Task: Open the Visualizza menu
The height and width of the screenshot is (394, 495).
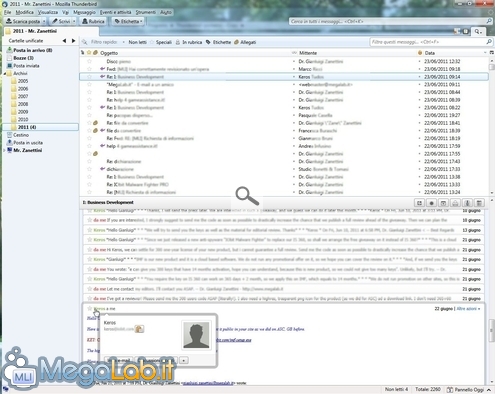Action: click(x=48, y=12)
